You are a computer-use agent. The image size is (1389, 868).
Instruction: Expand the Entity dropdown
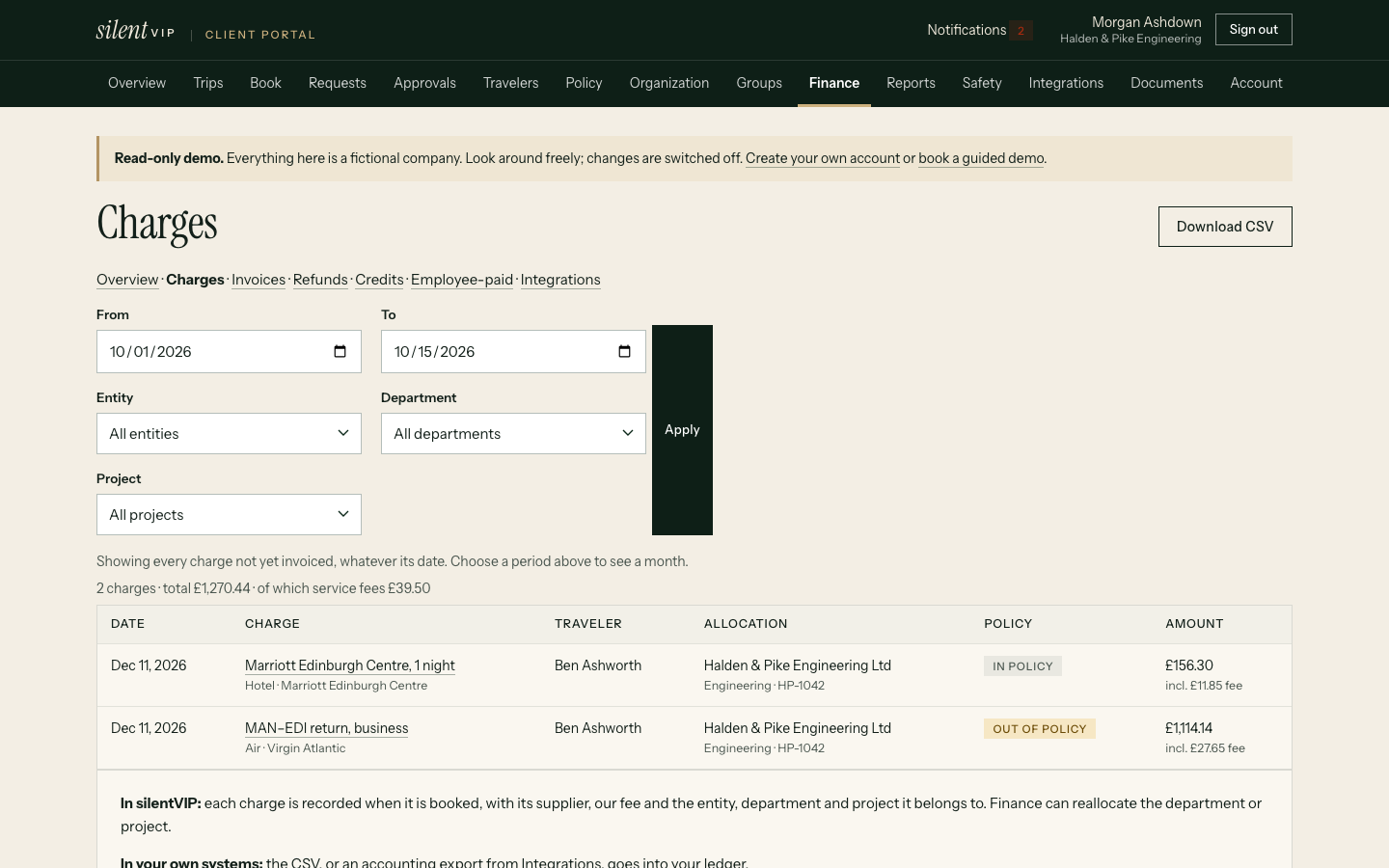coord(229,434)
